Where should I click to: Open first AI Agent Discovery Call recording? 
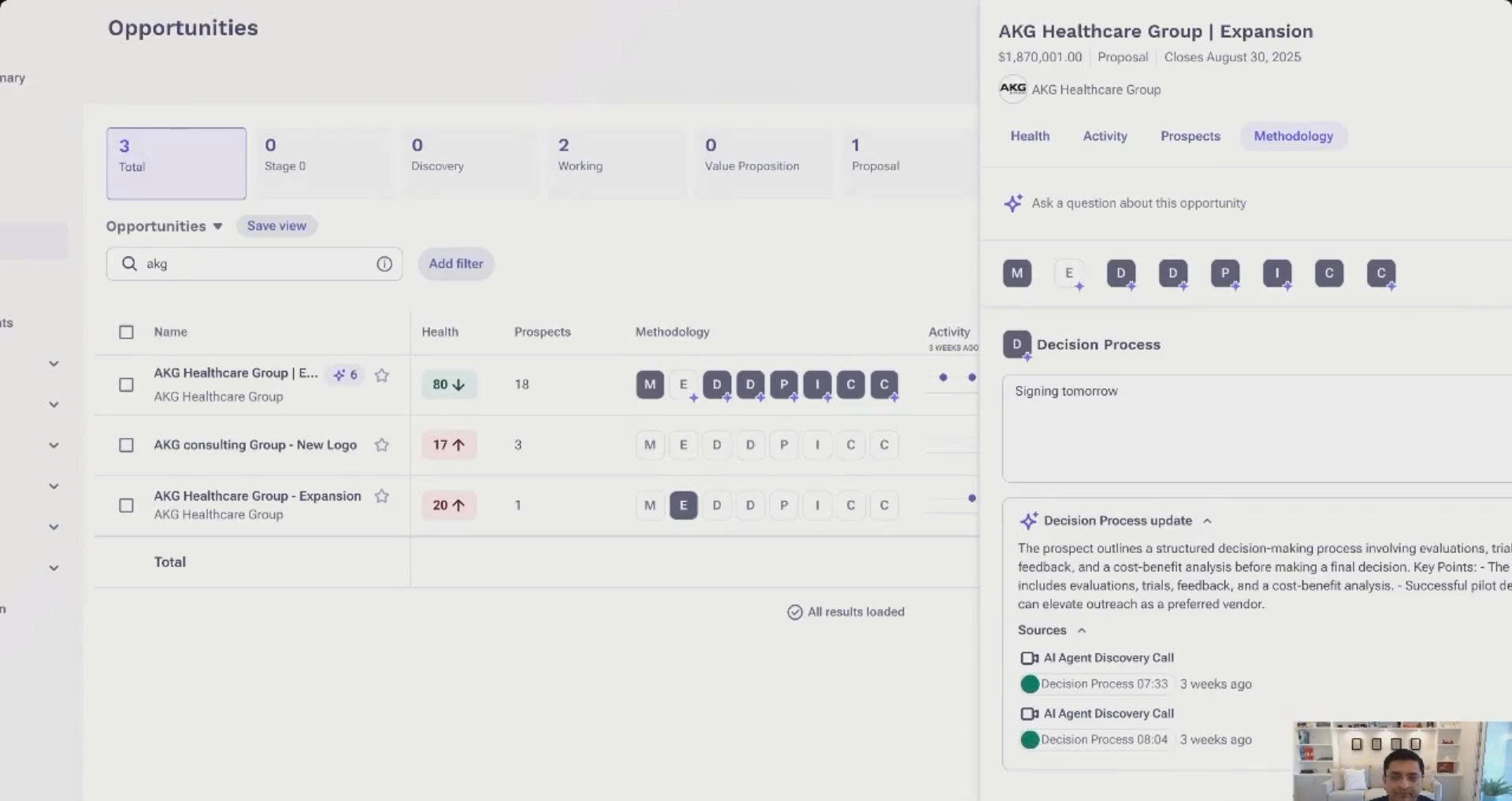tap(1108, 658)
